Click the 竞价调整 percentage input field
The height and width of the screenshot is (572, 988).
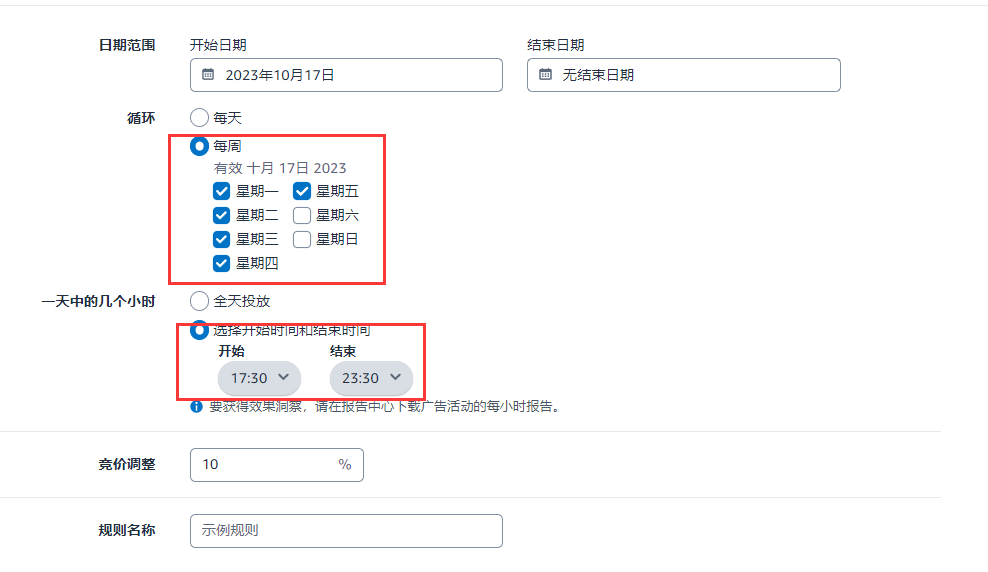pos(277,465)
